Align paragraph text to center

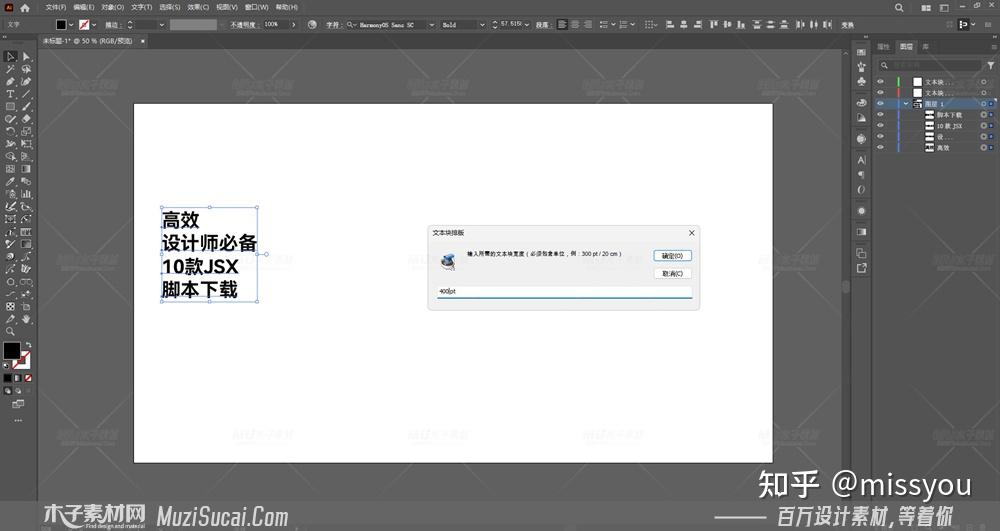575,25
